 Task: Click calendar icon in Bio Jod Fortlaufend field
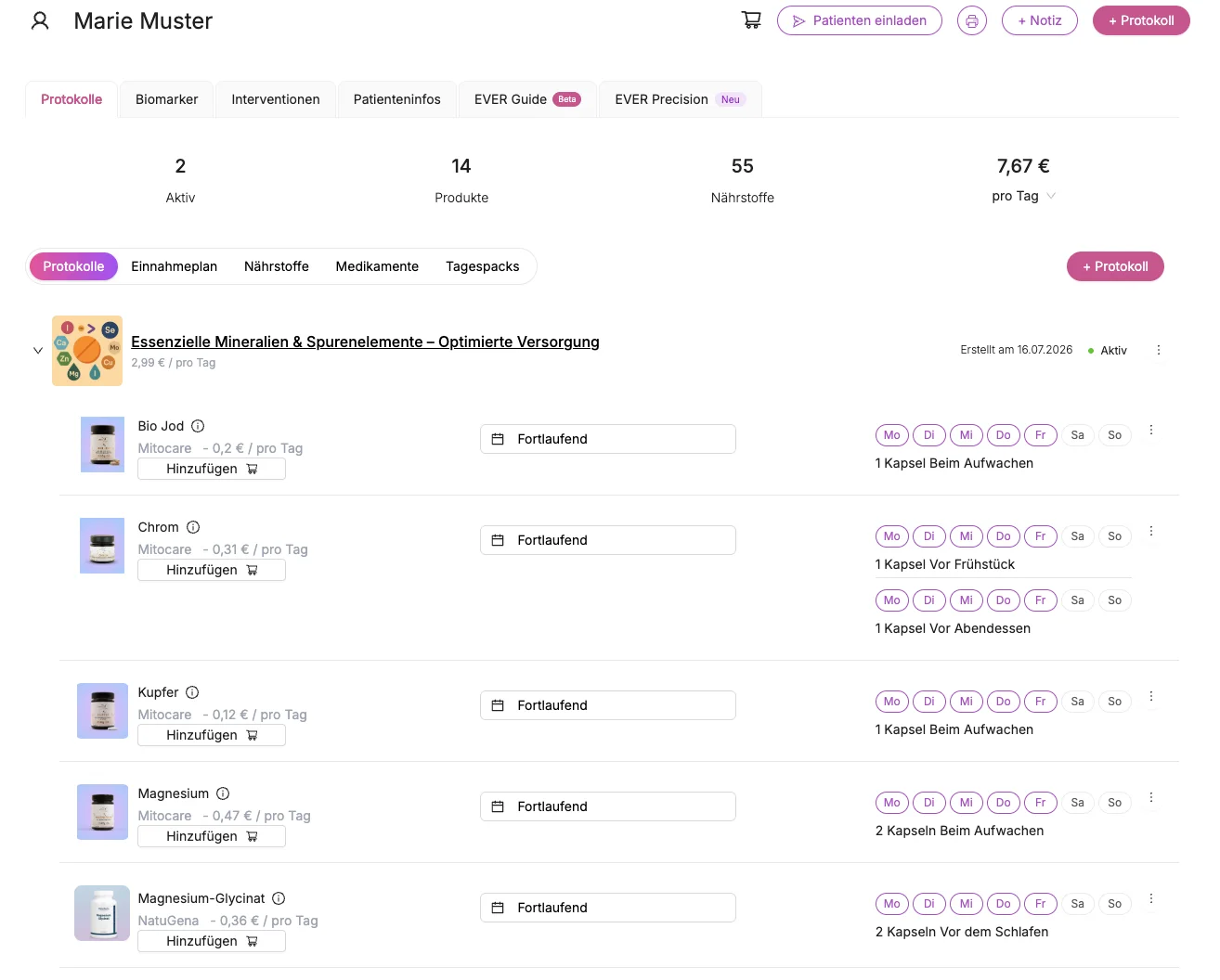pyautogui.click(x=498, y=439)
